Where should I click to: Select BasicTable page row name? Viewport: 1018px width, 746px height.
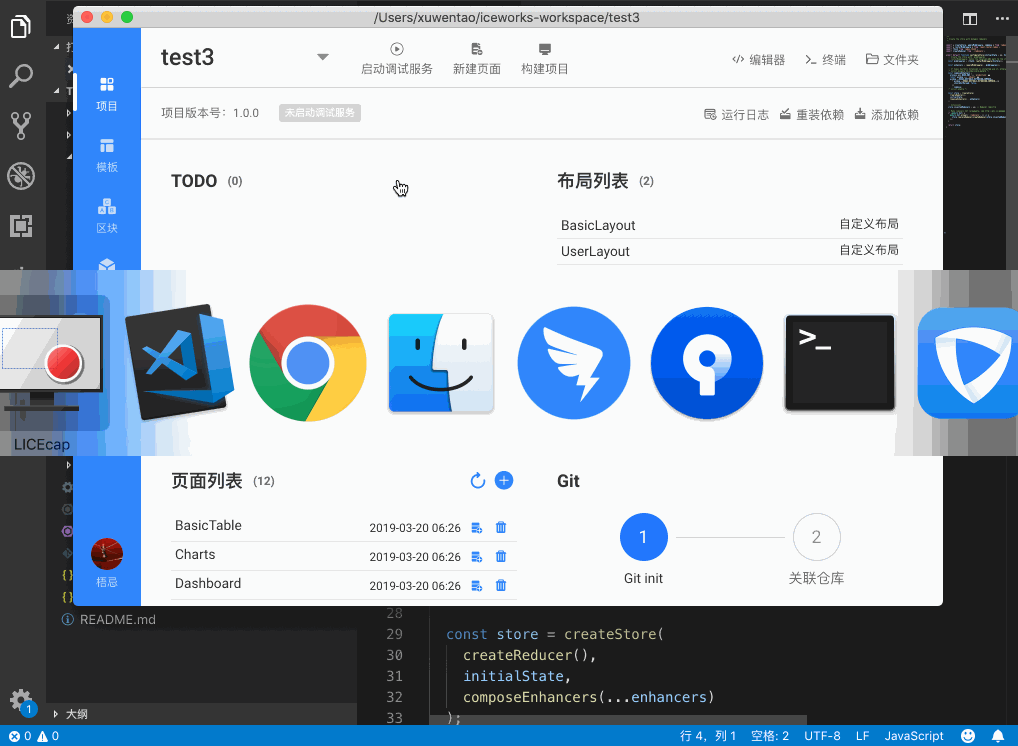(208, 525)
